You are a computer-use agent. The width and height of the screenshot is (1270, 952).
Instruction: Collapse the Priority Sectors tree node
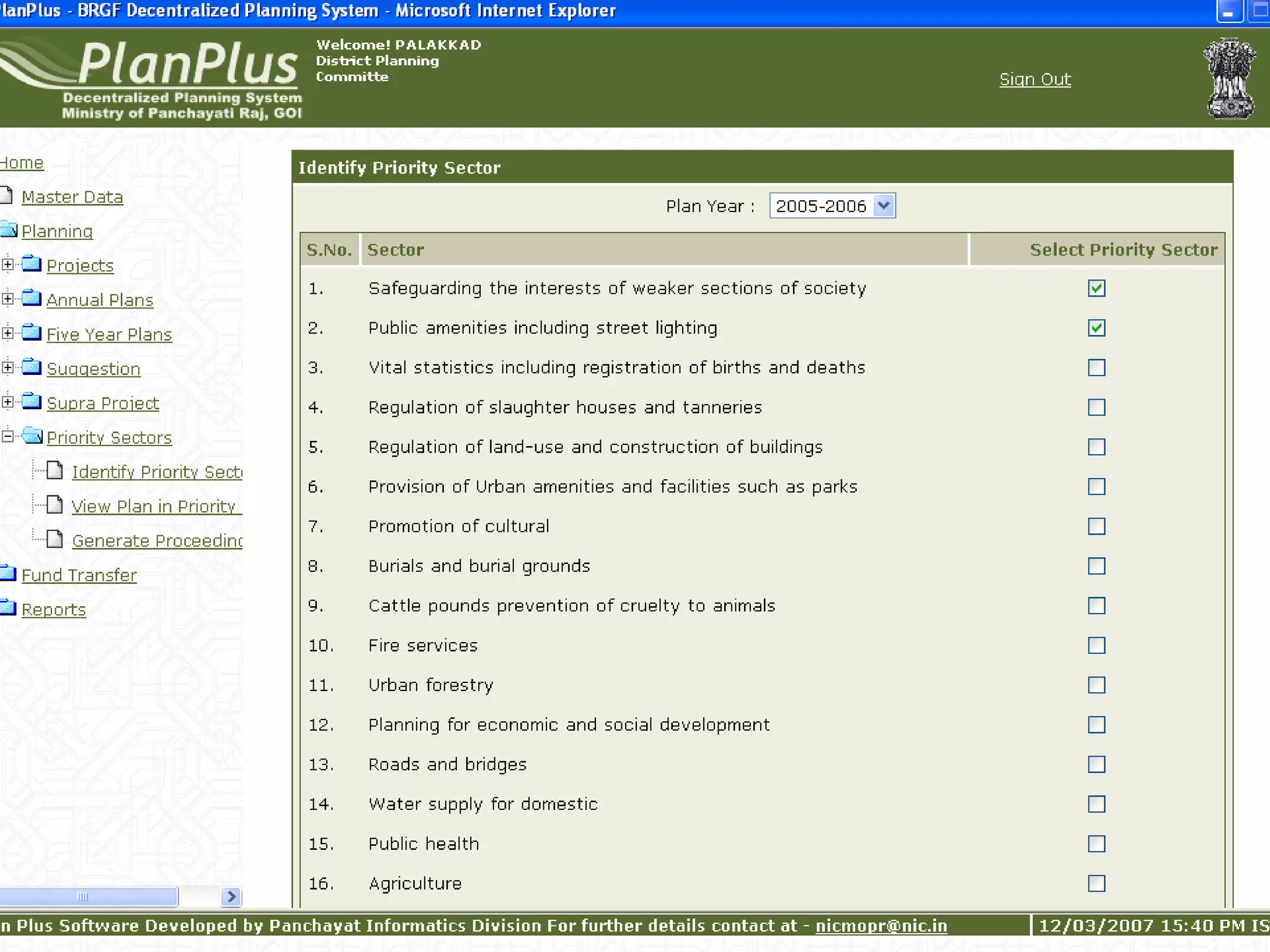7,436
